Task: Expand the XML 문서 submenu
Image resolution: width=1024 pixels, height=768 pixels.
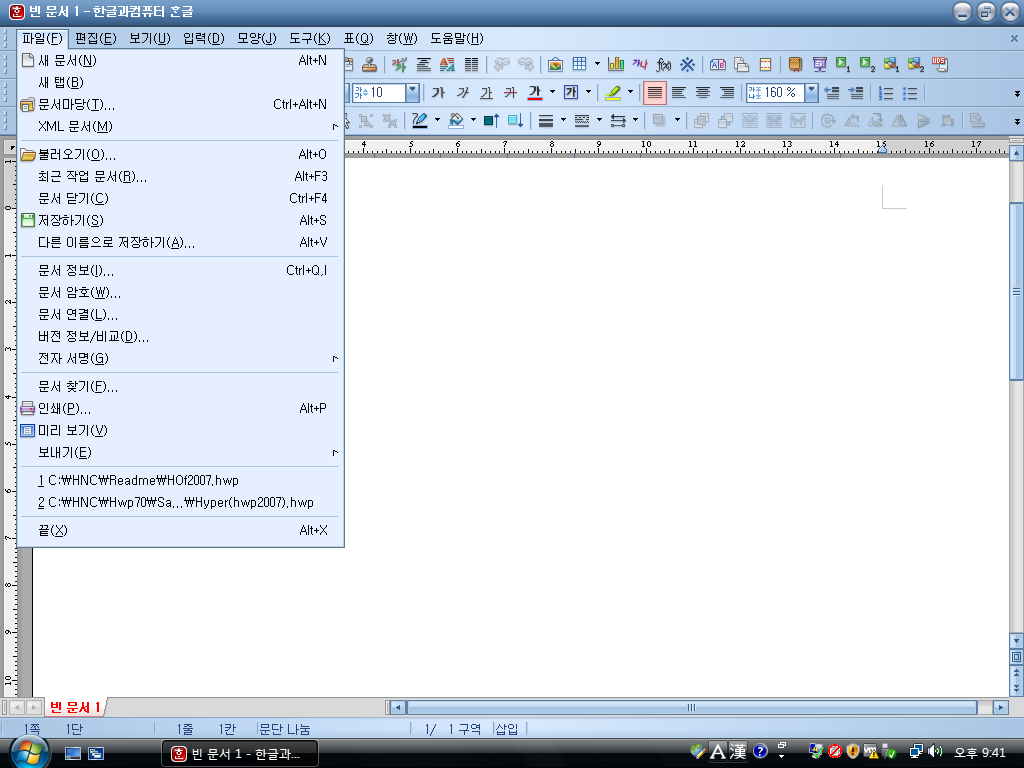Action: point(180,126)
